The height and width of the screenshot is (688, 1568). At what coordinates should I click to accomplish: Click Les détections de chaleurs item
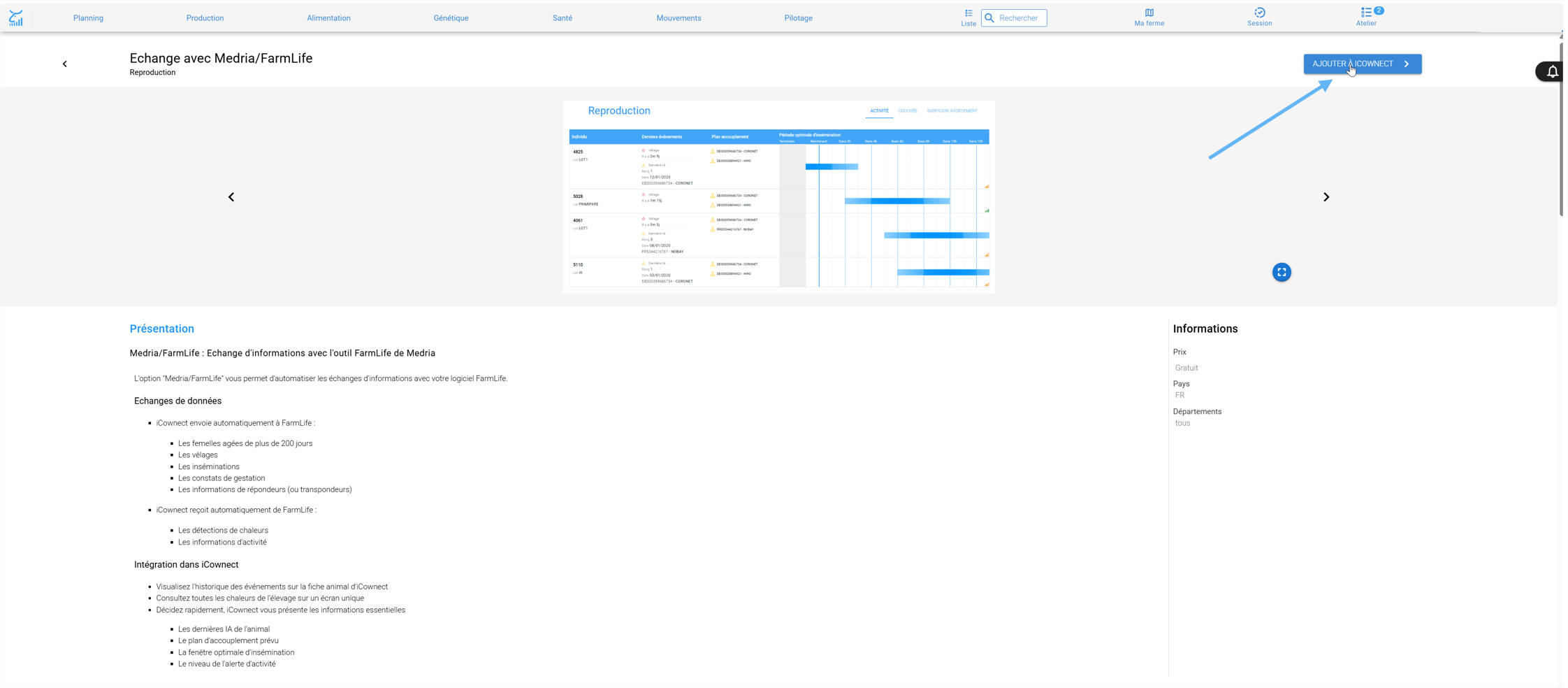point(223,530)
